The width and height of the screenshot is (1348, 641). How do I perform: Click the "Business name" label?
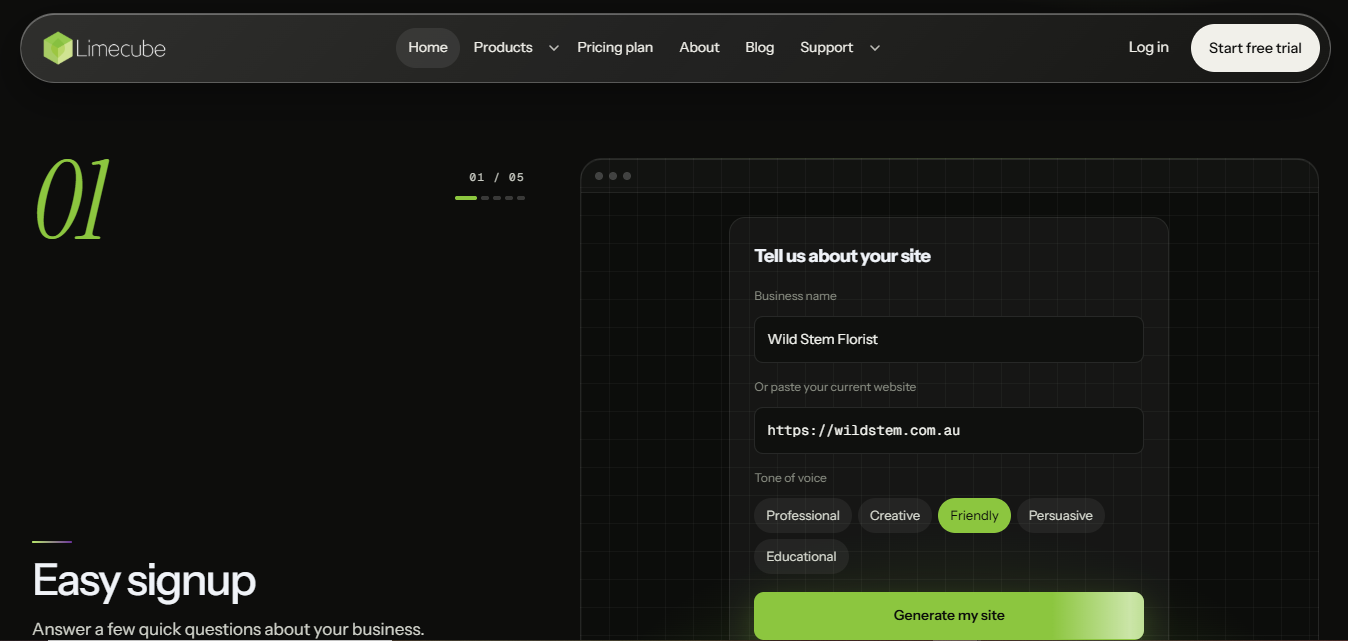tap(795, 296)
